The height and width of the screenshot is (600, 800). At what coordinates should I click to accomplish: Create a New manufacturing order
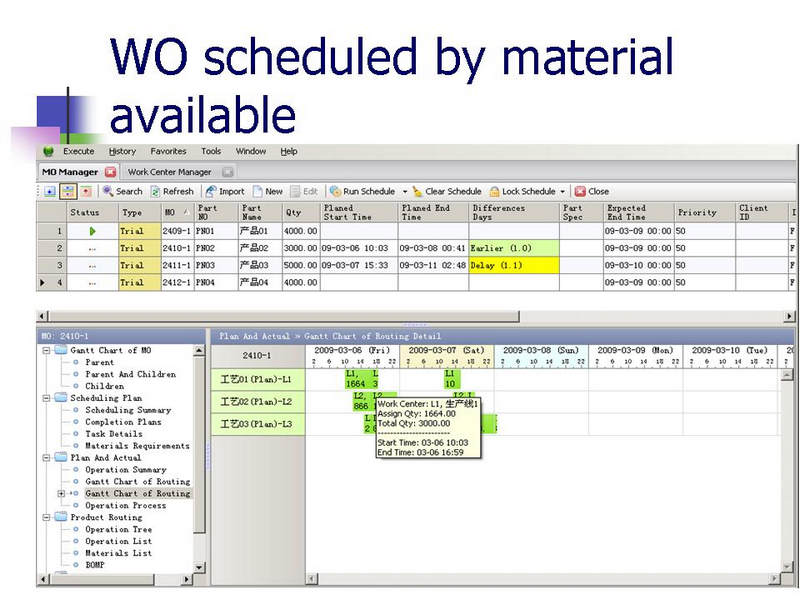268,191
